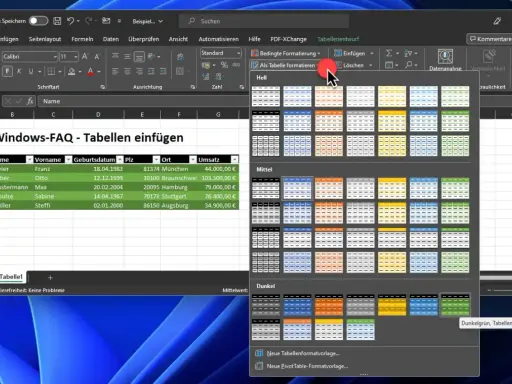Click the bottom align icon
The height and width of the screenshot is (384, 512).
tap(139, 57)
